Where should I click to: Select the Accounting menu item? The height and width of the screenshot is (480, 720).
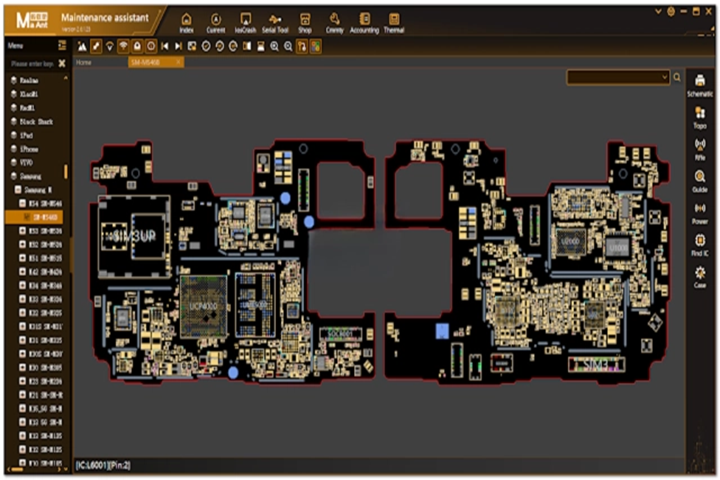click(364, 23)
